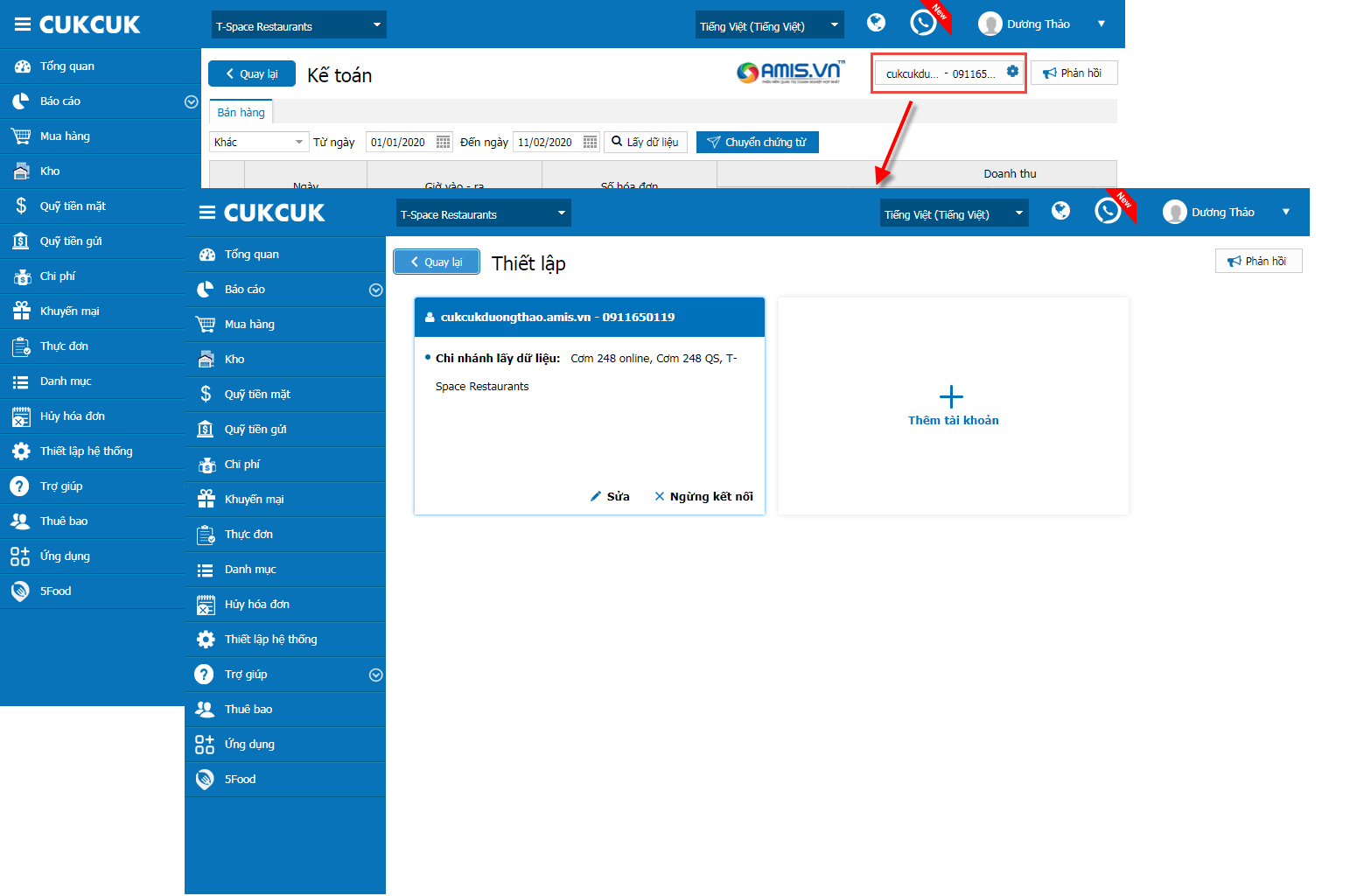Image resolution: width=1371 pixels, height=896 pixels.
Task: Click Từ ngày date field 01/01/2020
Action: (400, 142)
